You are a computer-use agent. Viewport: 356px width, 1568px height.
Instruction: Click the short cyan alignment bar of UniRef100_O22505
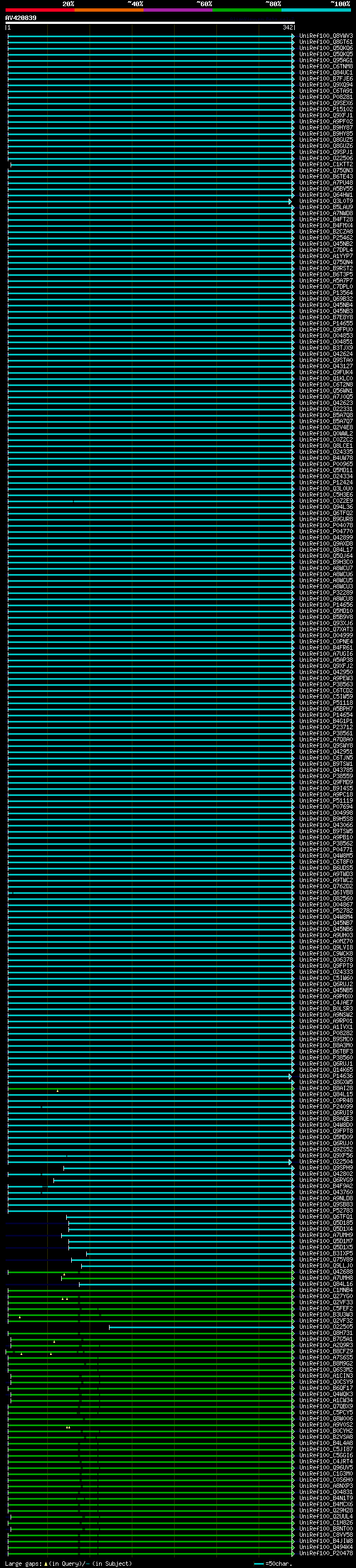coord(201,1327)
